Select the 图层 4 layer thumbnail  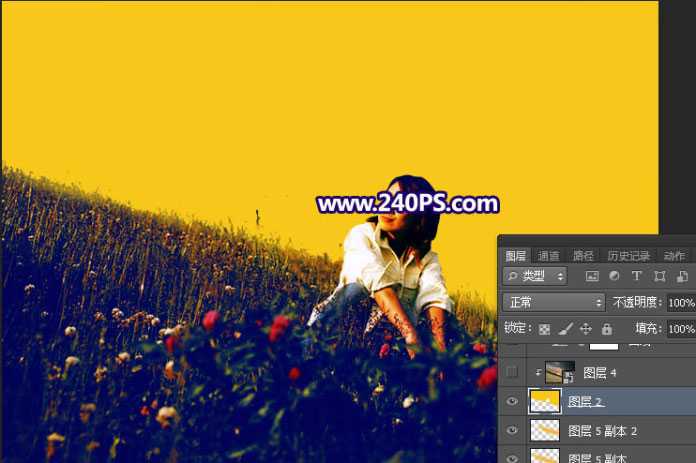tap(559, 373)
